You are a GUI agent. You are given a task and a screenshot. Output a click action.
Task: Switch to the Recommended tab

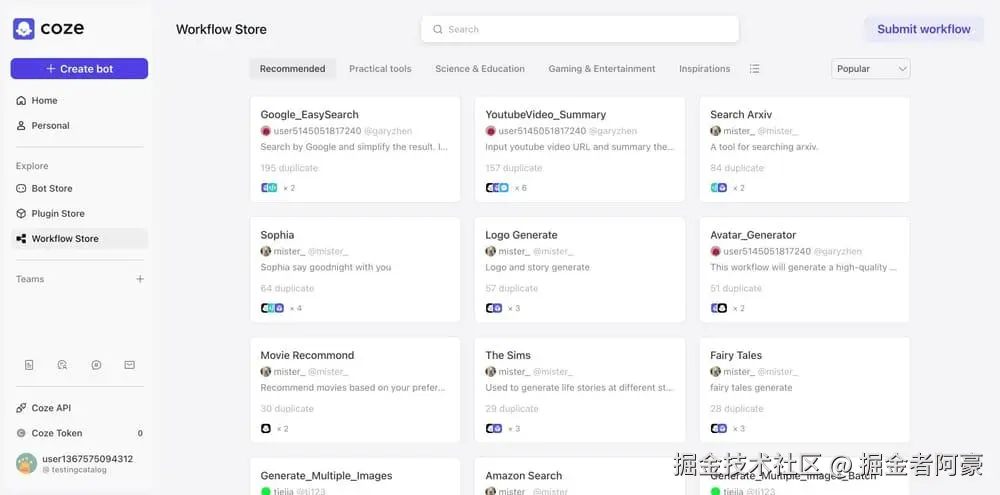[292, 69]
